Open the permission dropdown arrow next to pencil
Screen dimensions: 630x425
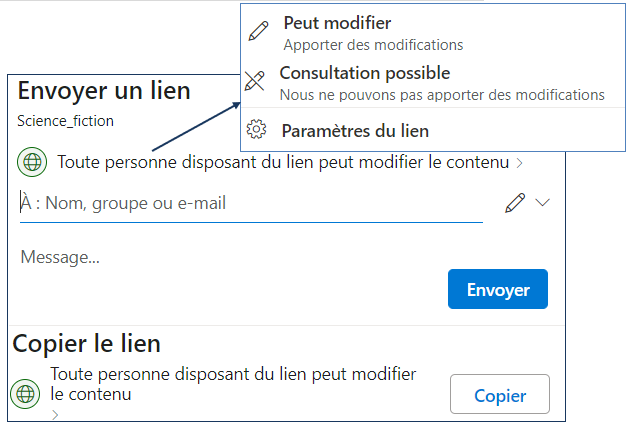543,203
